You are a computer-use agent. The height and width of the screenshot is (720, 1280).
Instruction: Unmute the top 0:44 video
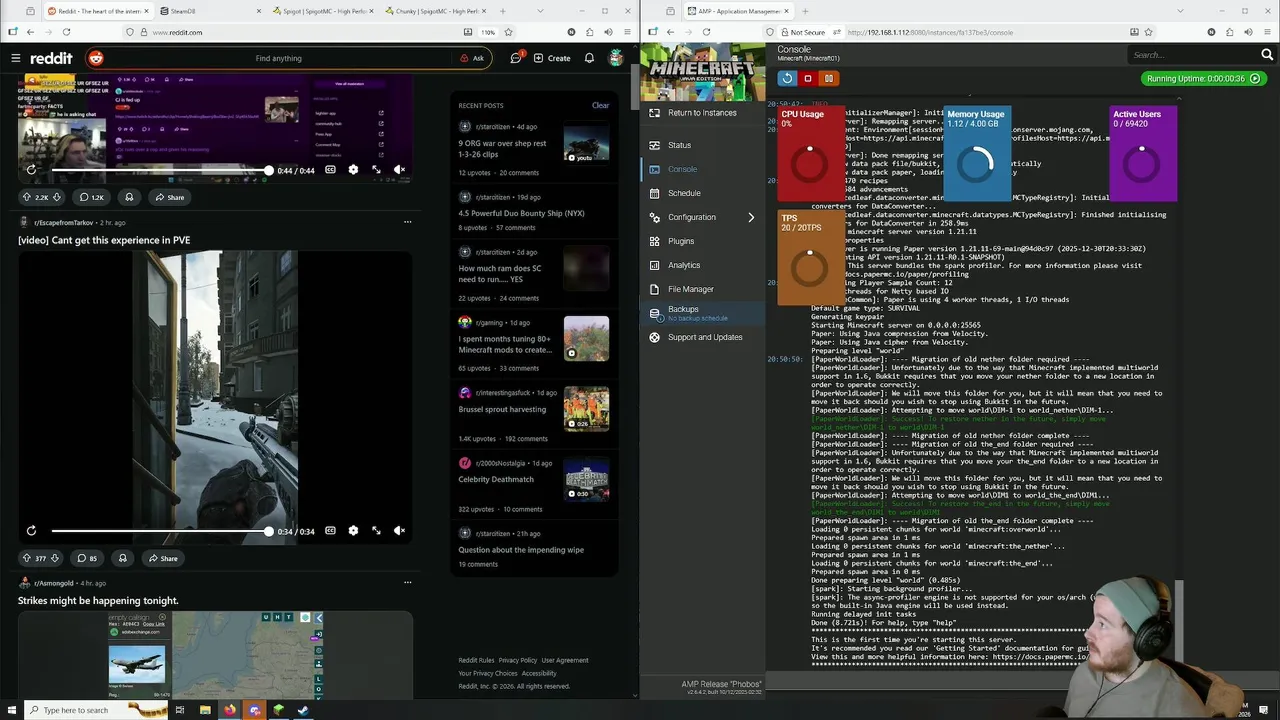[399, 170]
